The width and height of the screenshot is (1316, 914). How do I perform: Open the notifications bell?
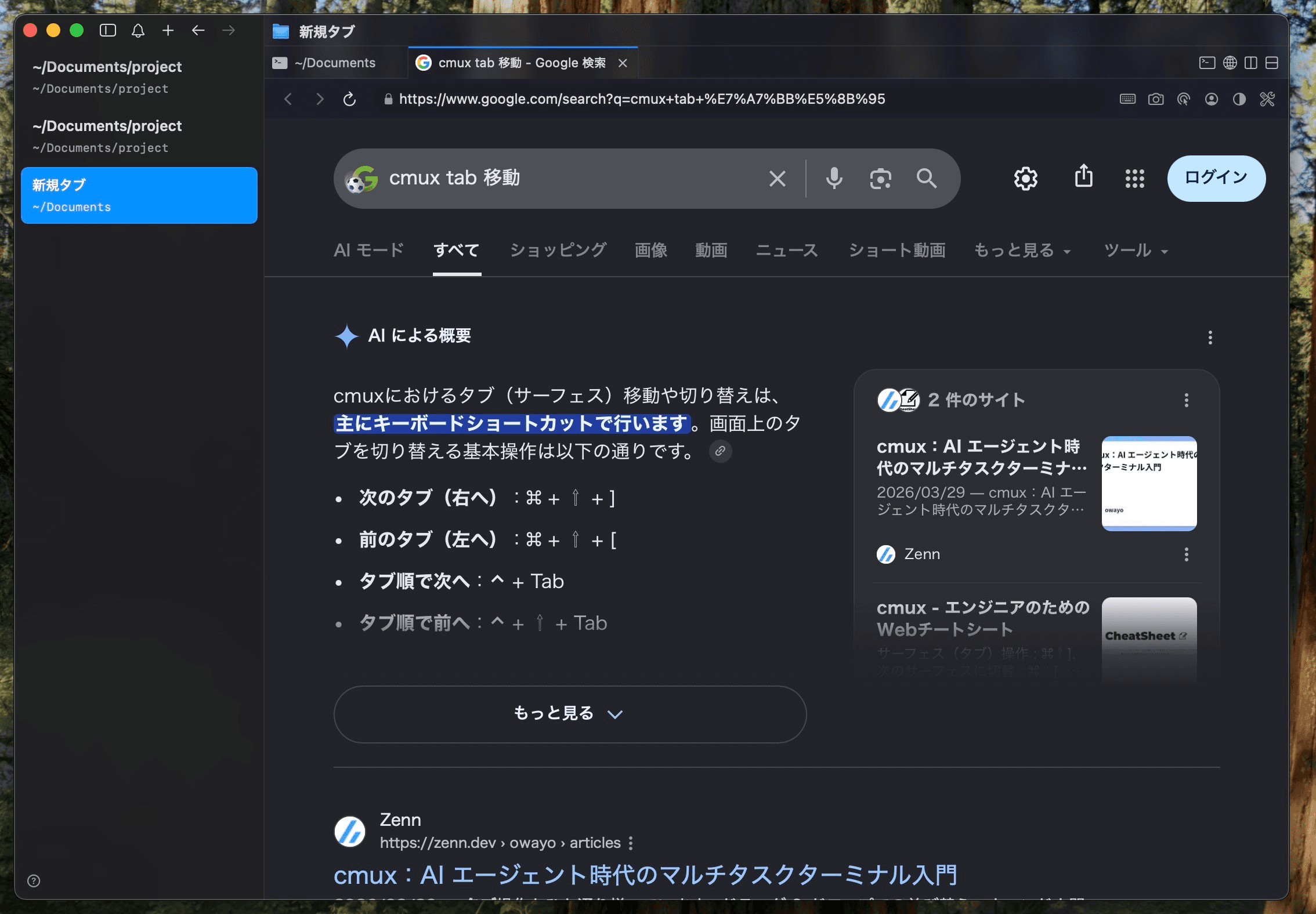[138, 31]
